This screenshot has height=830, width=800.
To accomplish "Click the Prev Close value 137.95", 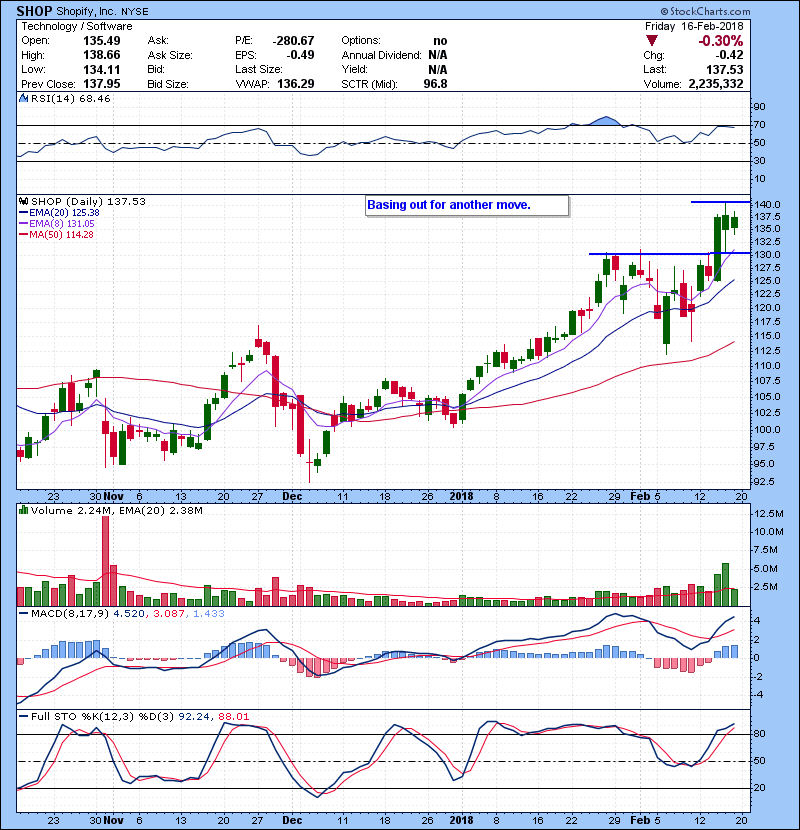I will (x=102, y=84).
